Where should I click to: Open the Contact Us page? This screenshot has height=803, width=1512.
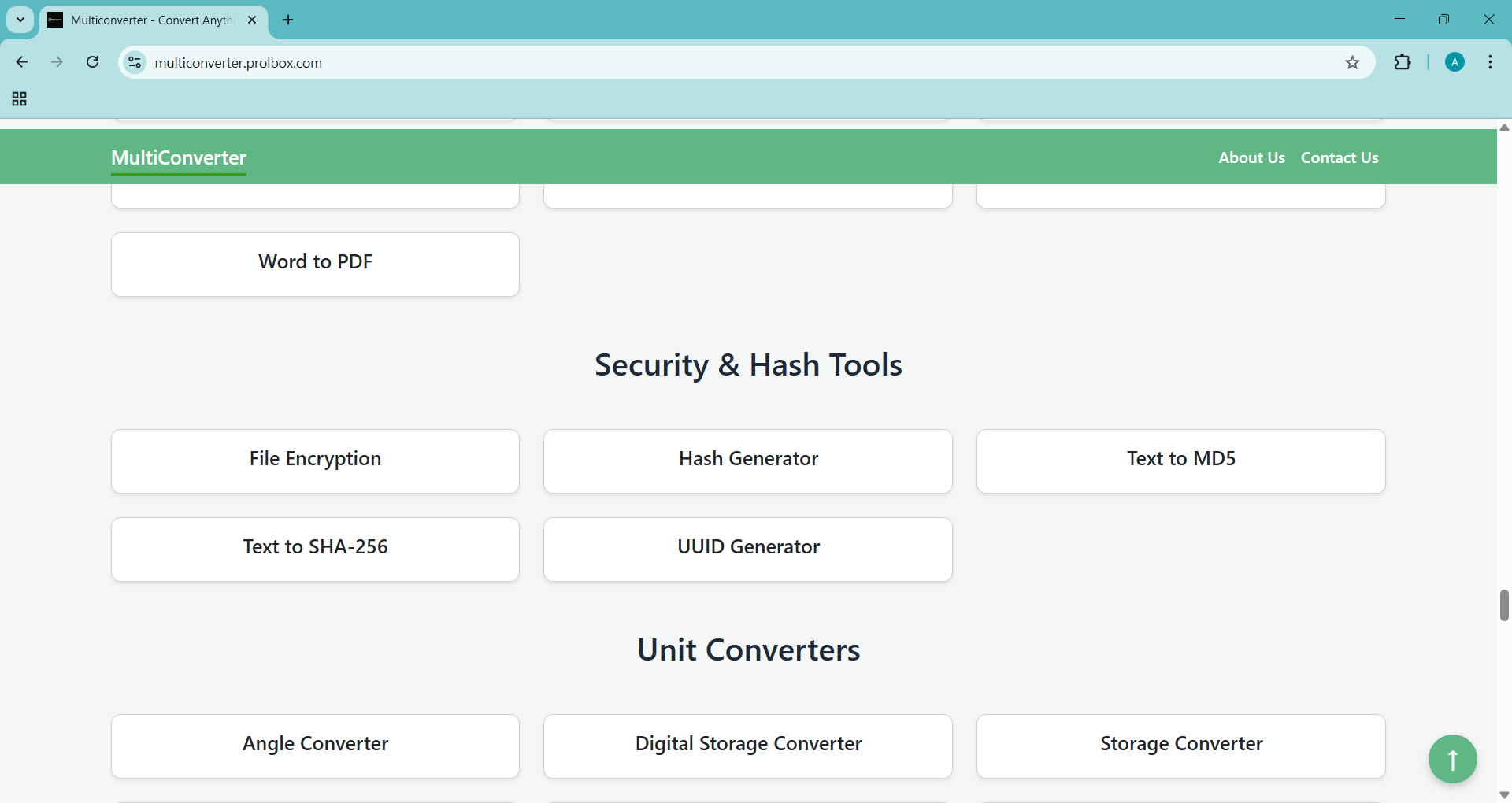(x=1339, y=157)
